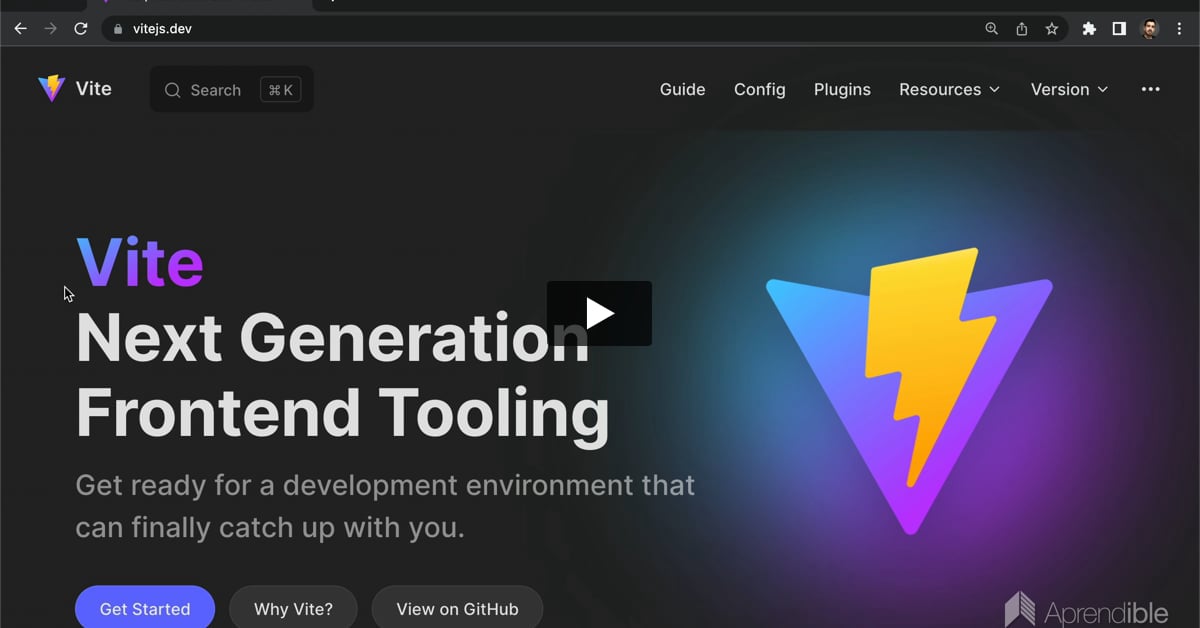Click the 'Next Generation' headline text
Image resolution: width=1200 pixels, height=628 pixels.
[332, 338]
